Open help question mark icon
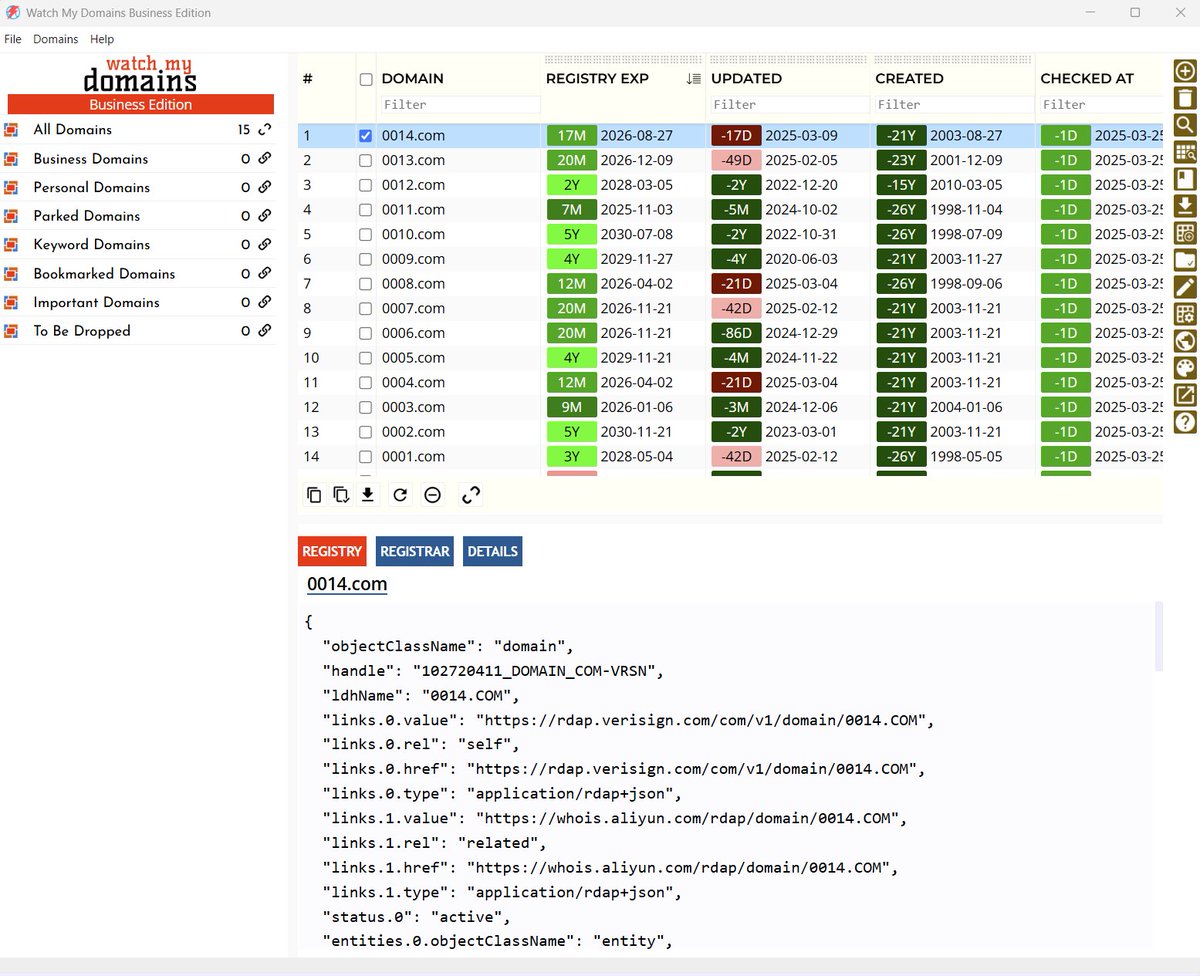 pos(1185,422)
